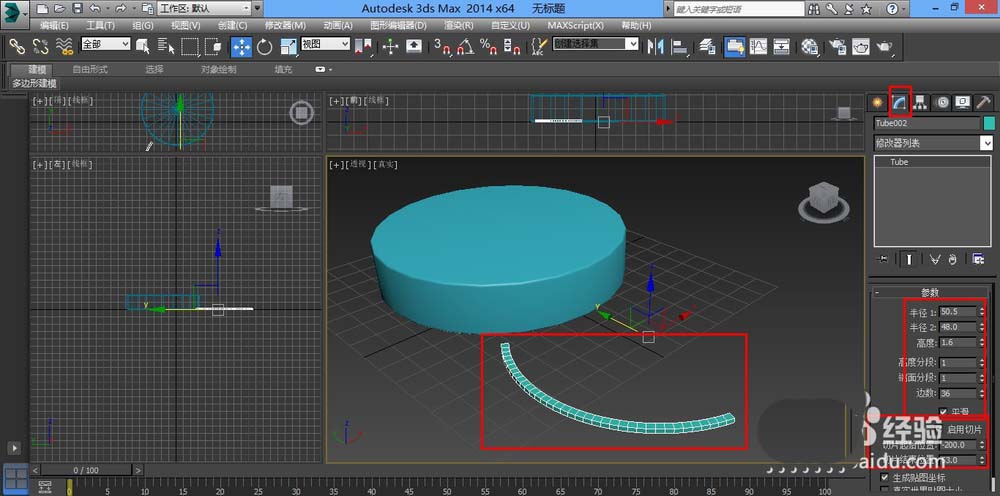Image resolution: width=1000 pixels, height=496 pixels.
Task: Toggle the Window/Crossing selection icon
Action: point(213,47)
